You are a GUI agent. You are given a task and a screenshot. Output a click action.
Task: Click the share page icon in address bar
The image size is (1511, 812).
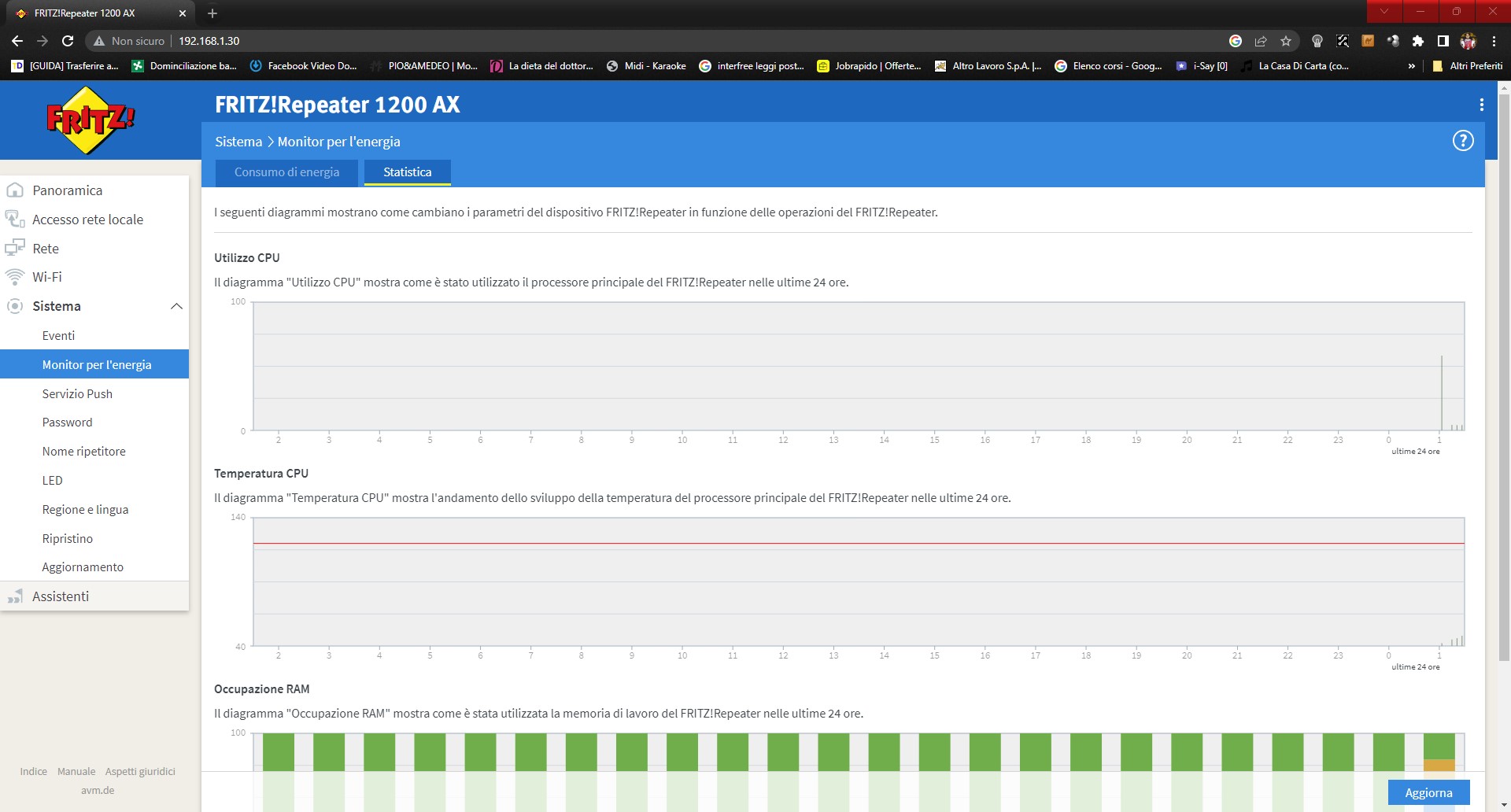point(1261,41)
